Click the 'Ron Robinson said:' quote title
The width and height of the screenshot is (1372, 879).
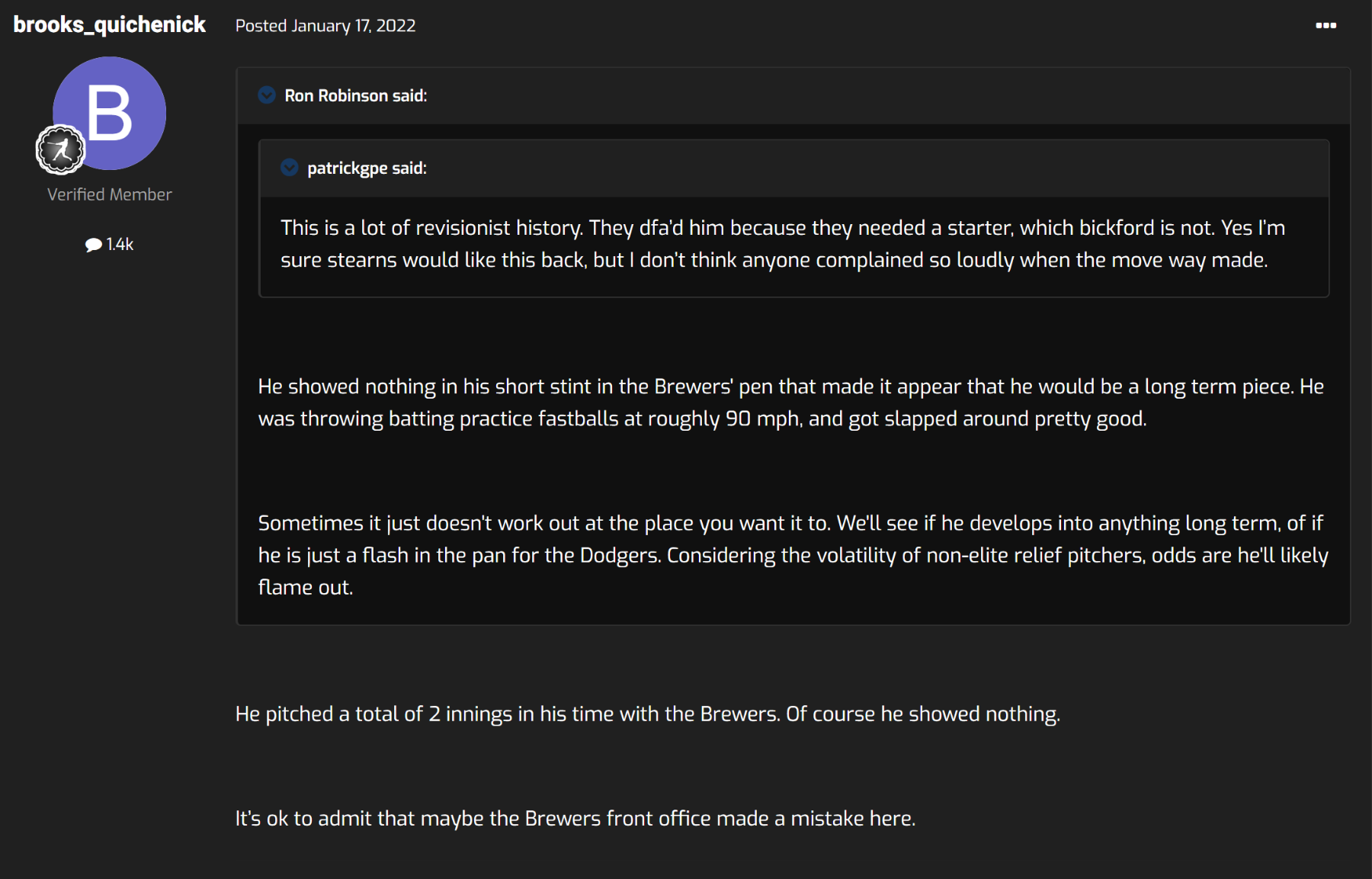click(x=355, y=95)
